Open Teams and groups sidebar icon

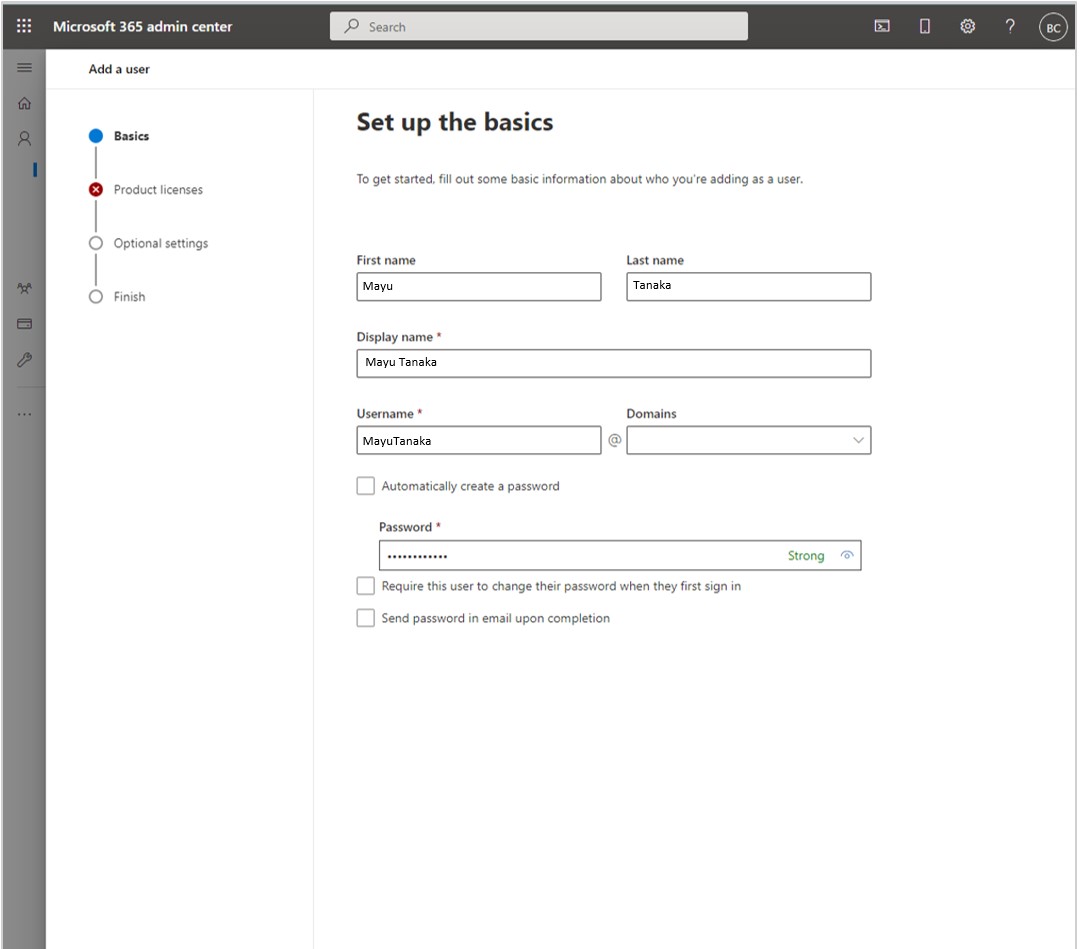tap(25, 288)
